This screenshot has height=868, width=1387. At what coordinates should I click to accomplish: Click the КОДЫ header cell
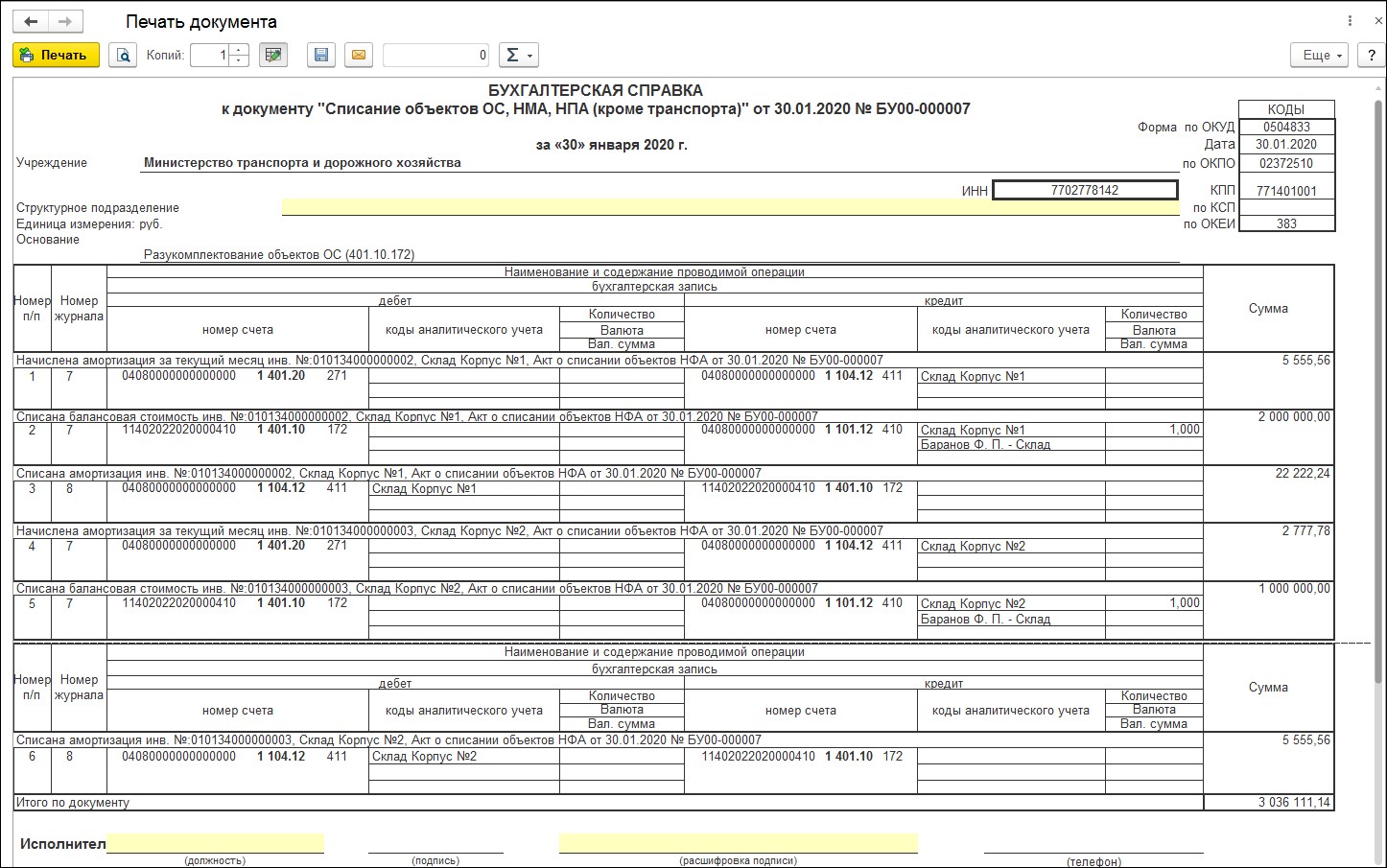point(1286,109)
